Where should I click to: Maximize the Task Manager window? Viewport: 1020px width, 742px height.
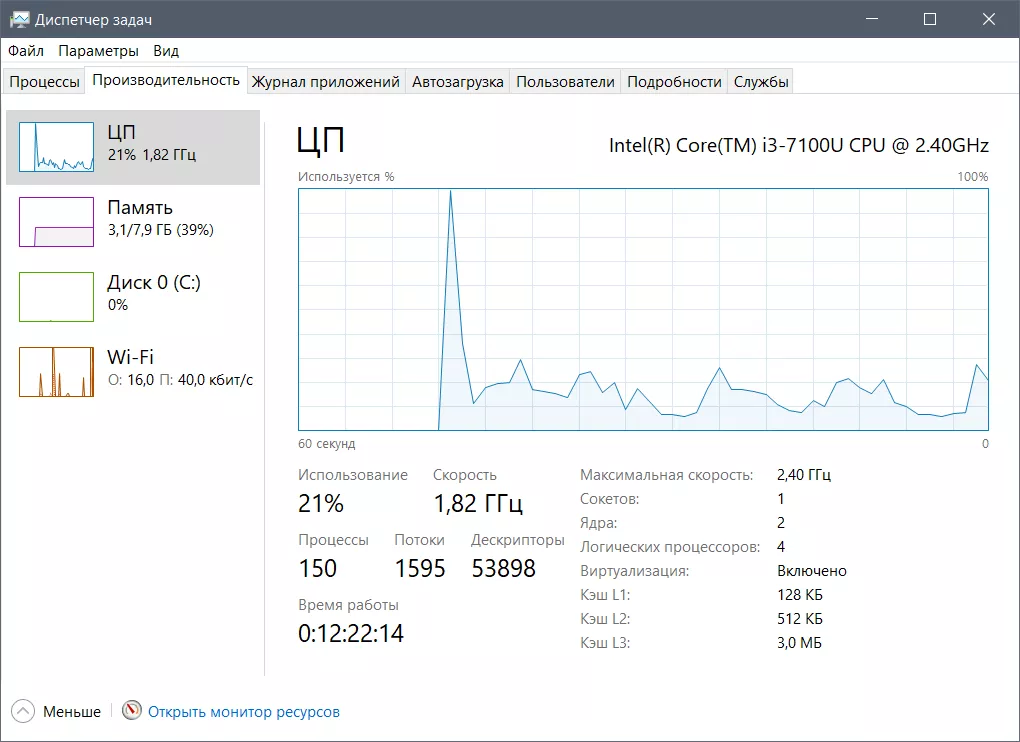tap(930, 20)
